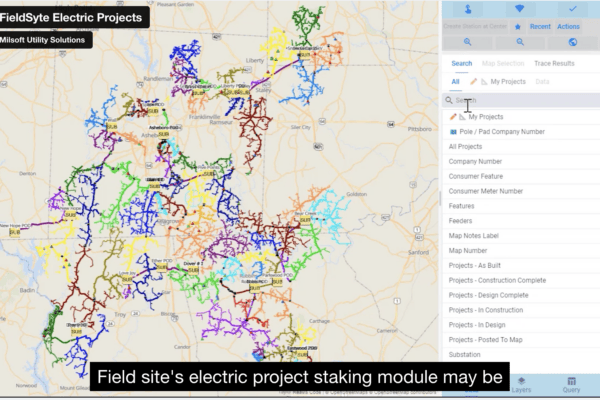Open favorites with the star icon
600x400 pixels.
517,26
